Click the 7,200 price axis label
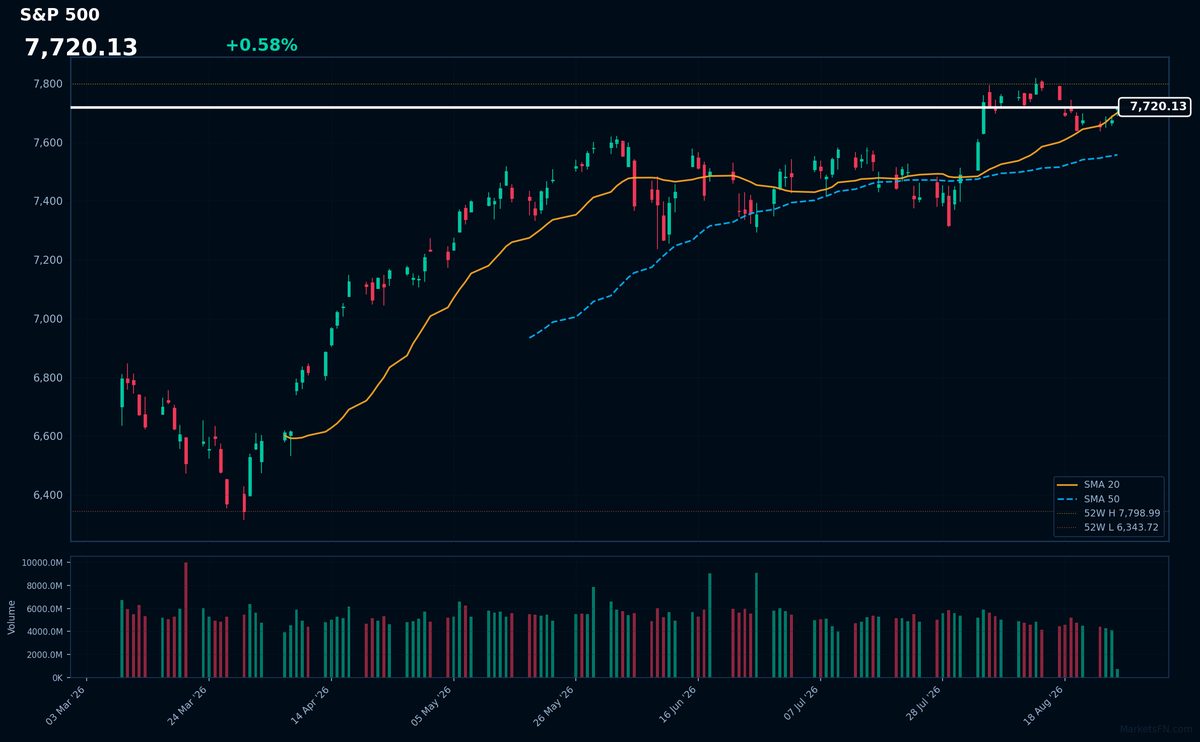This screenshot has width=1200, height=742. tap(48, 260)
